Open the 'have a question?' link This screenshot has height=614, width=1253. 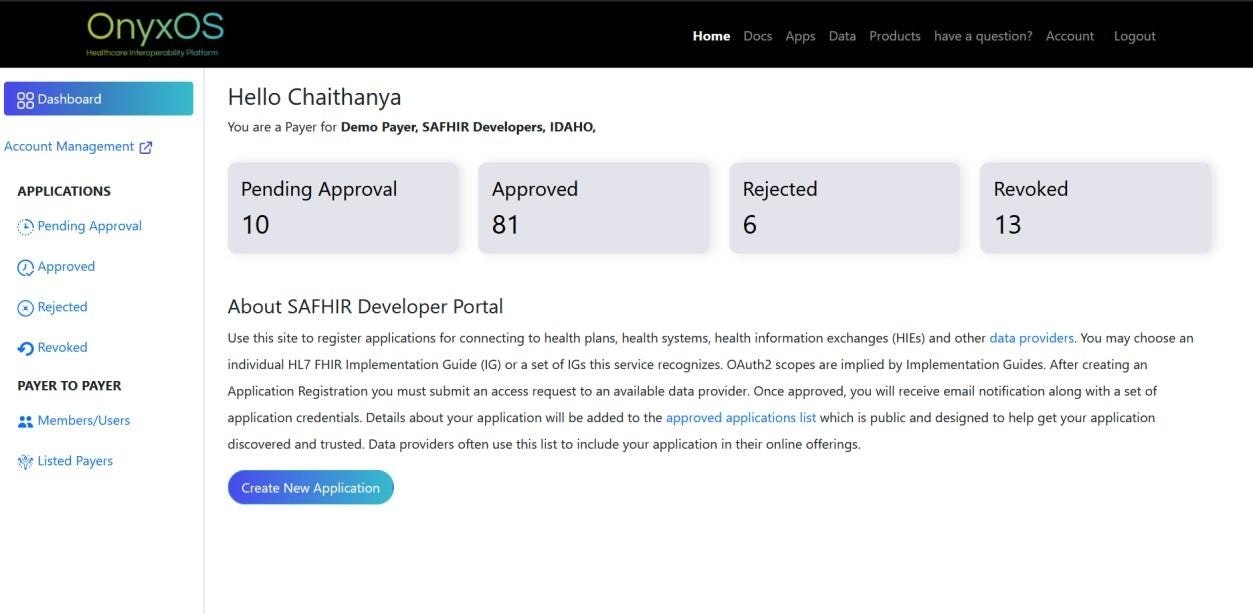coord(982,36)
